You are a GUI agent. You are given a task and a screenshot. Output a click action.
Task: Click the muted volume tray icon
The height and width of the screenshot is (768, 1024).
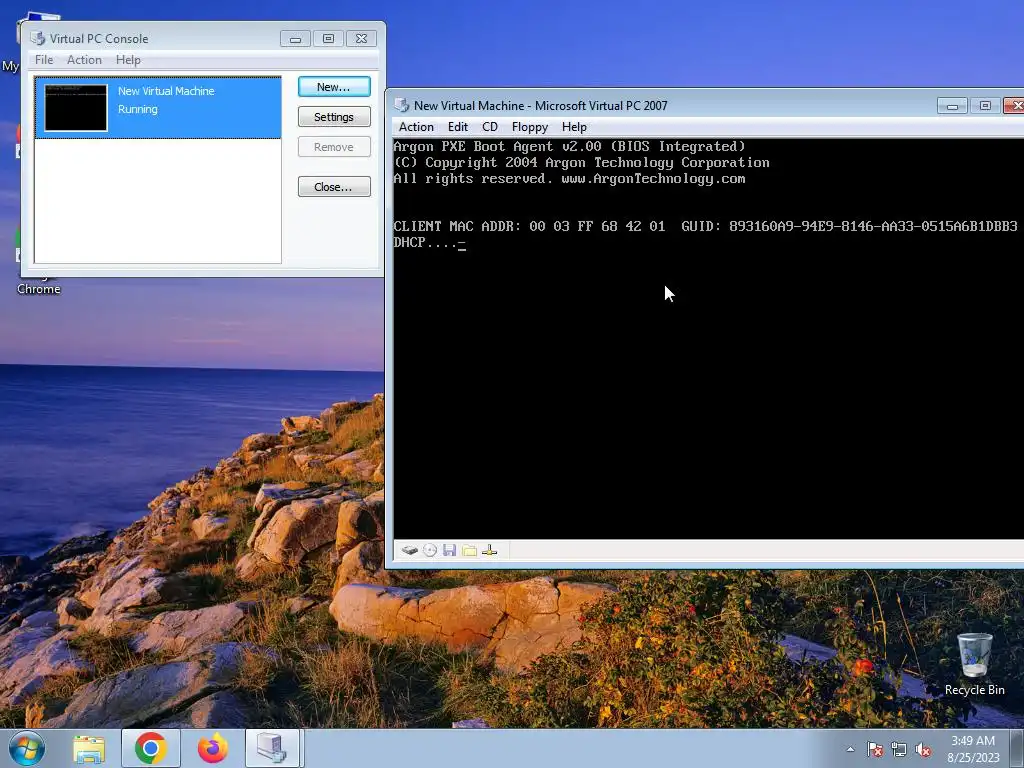click(923, 749)
